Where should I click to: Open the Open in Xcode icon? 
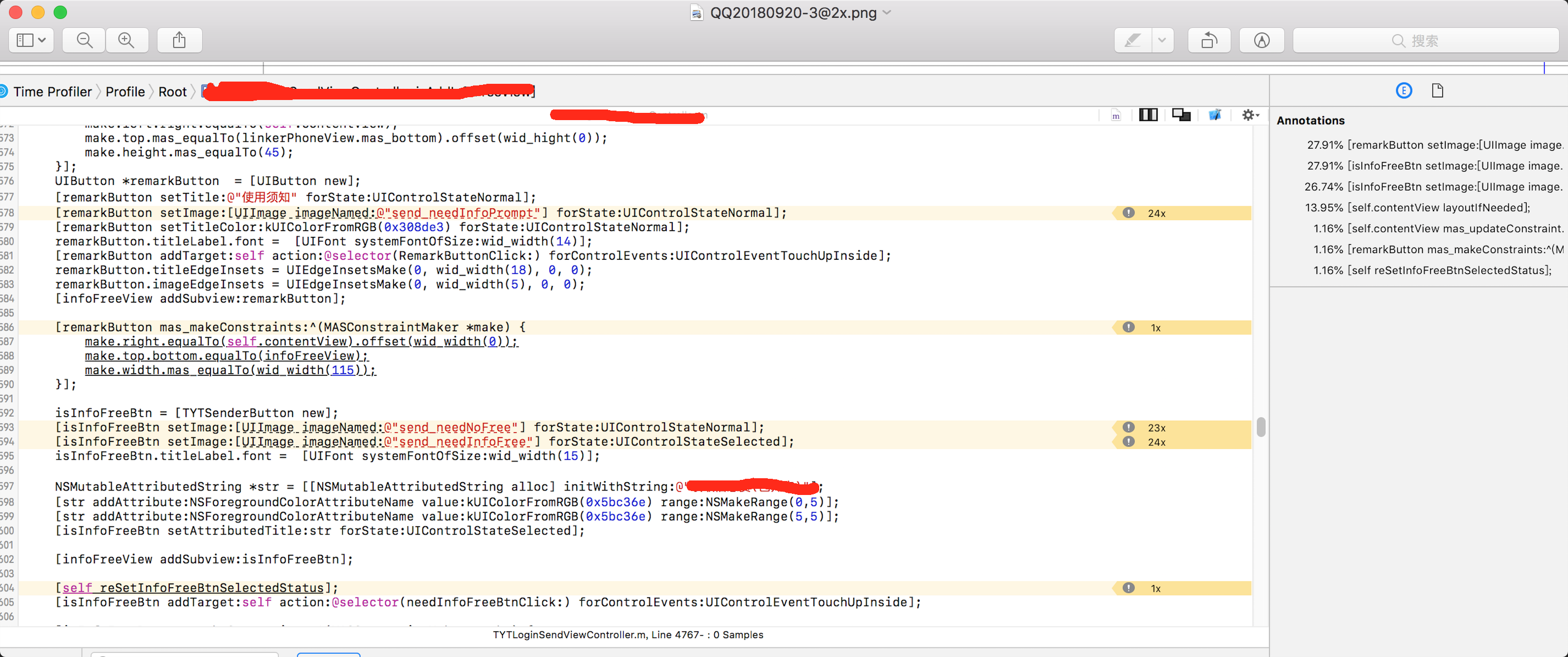click(1215, 115)
